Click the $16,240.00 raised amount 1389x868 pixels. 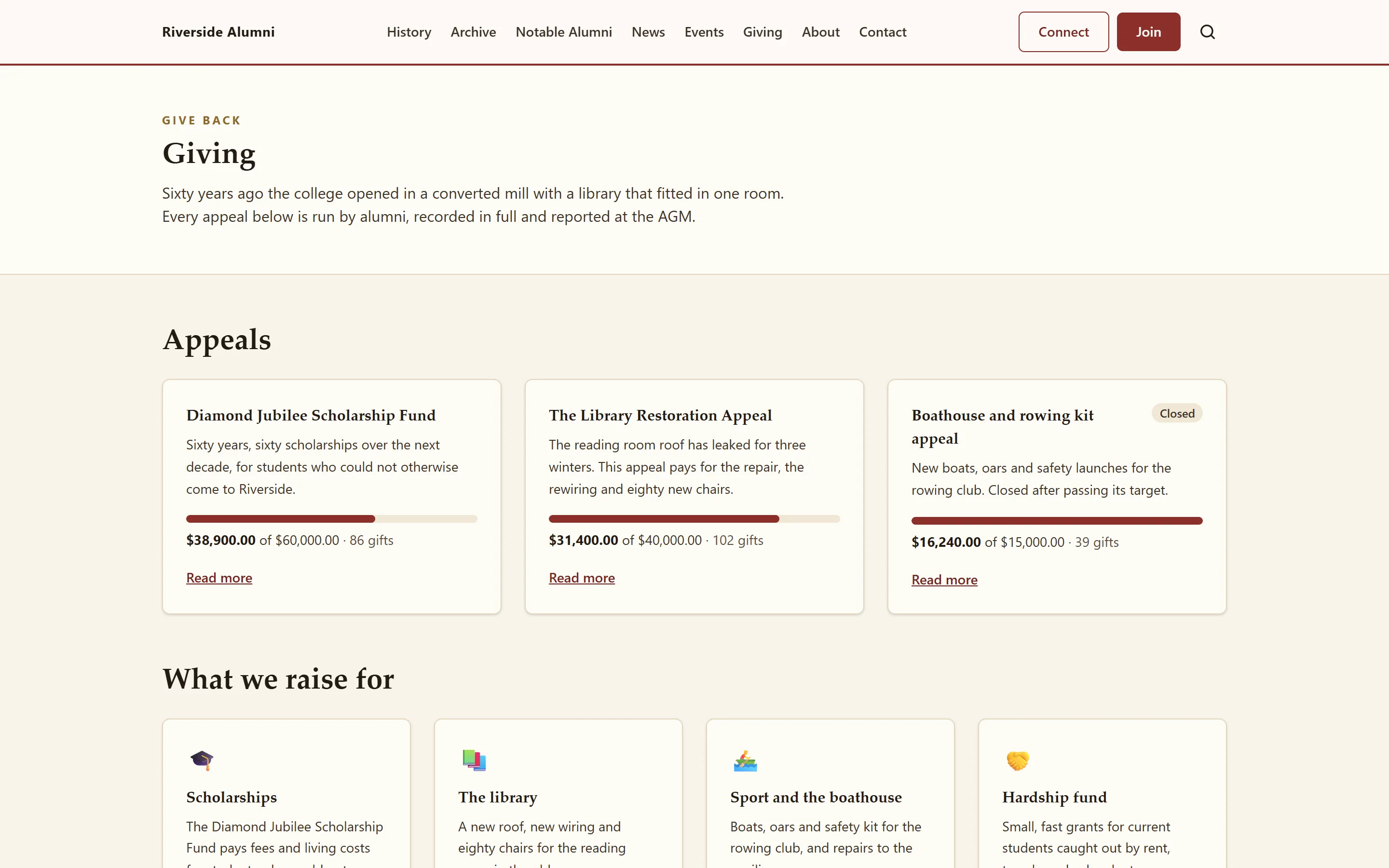[x=946, y=542]
